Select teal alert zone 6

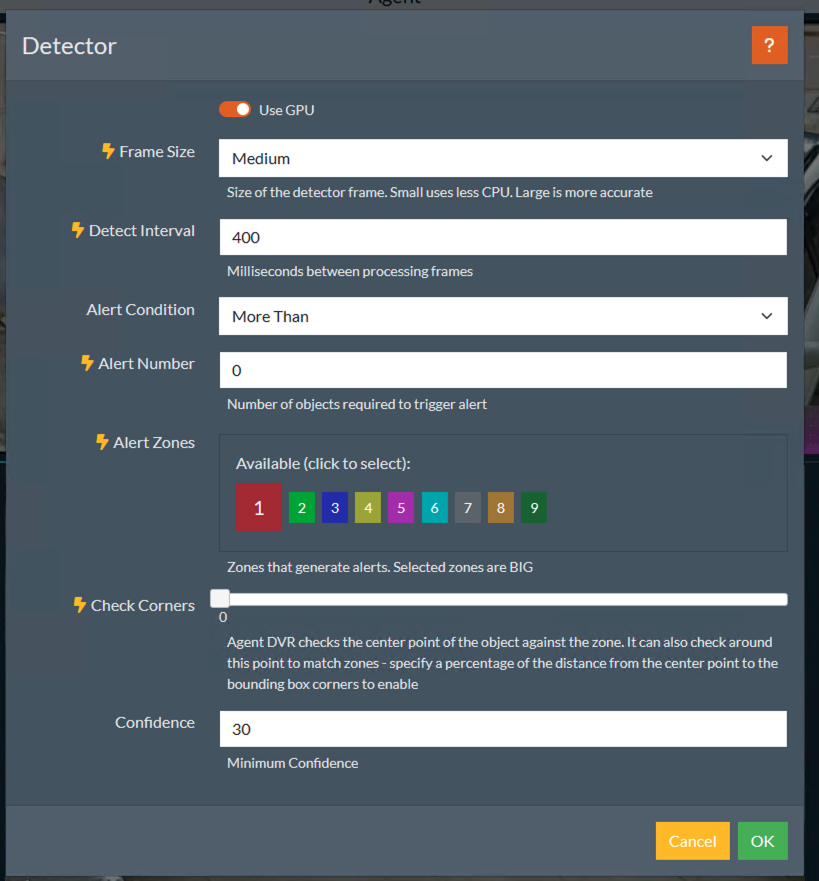click(434, 508)
